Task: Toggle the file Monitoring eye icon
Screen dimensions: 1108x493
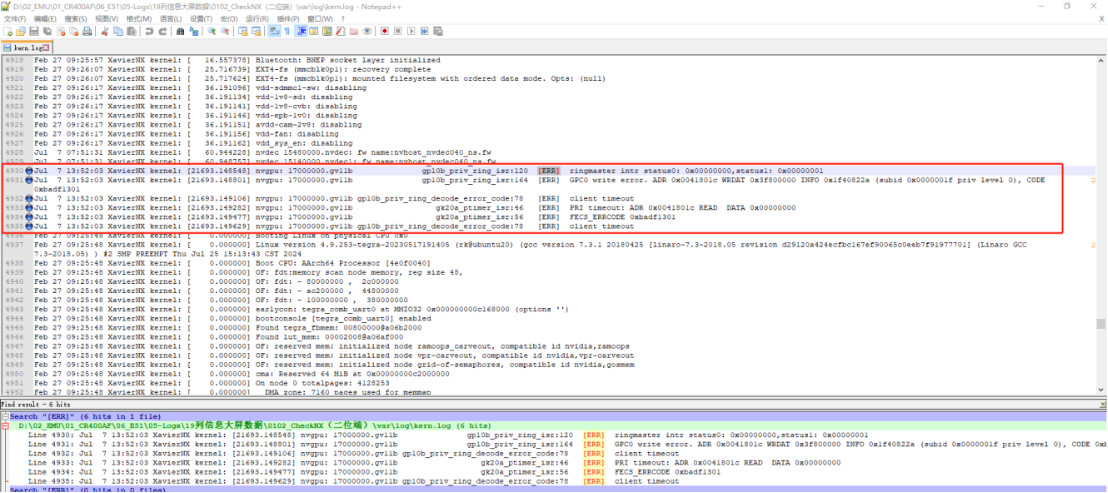Action: point(367,31)
